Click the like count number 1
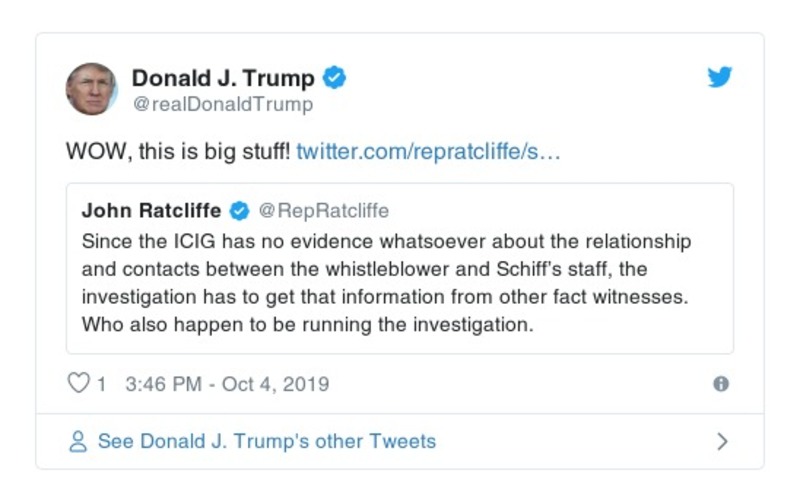This screenshot has width=800, height=502. coord(101,384)
